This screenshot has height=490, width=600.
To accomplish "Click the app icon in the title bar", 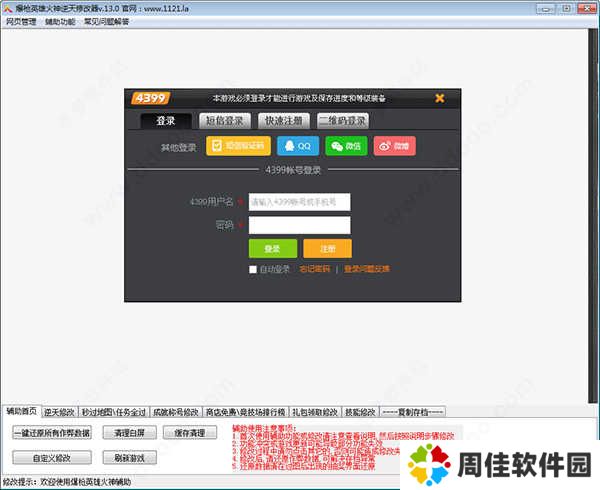I will [8, 8].
